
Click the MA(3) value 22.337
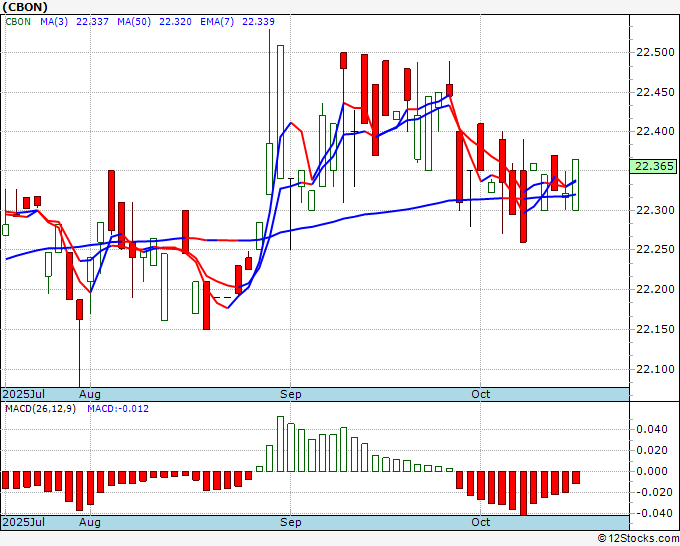point(92,22)
